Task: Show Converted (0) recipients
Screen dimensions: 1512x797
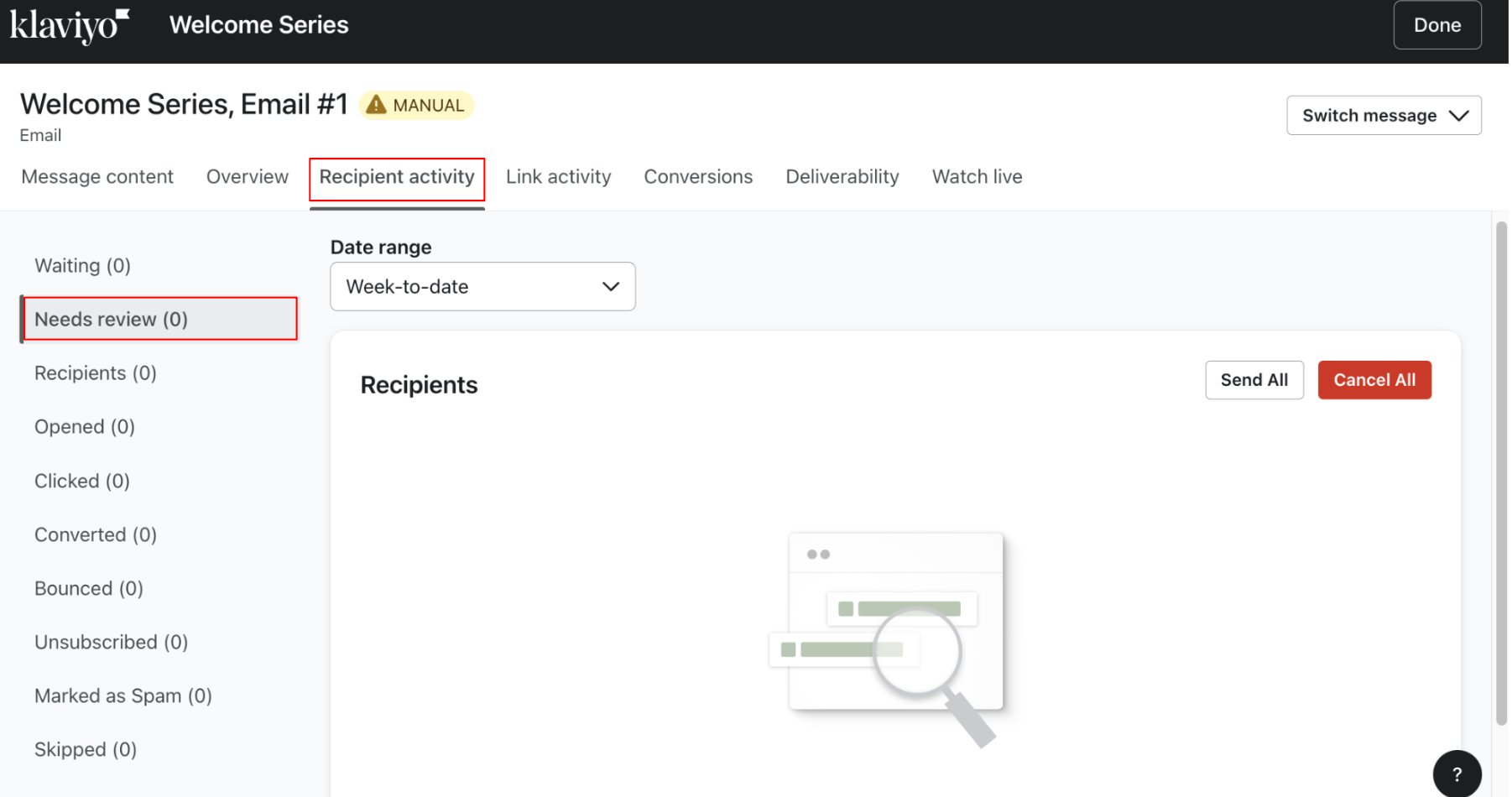Action: pos(96,534)
